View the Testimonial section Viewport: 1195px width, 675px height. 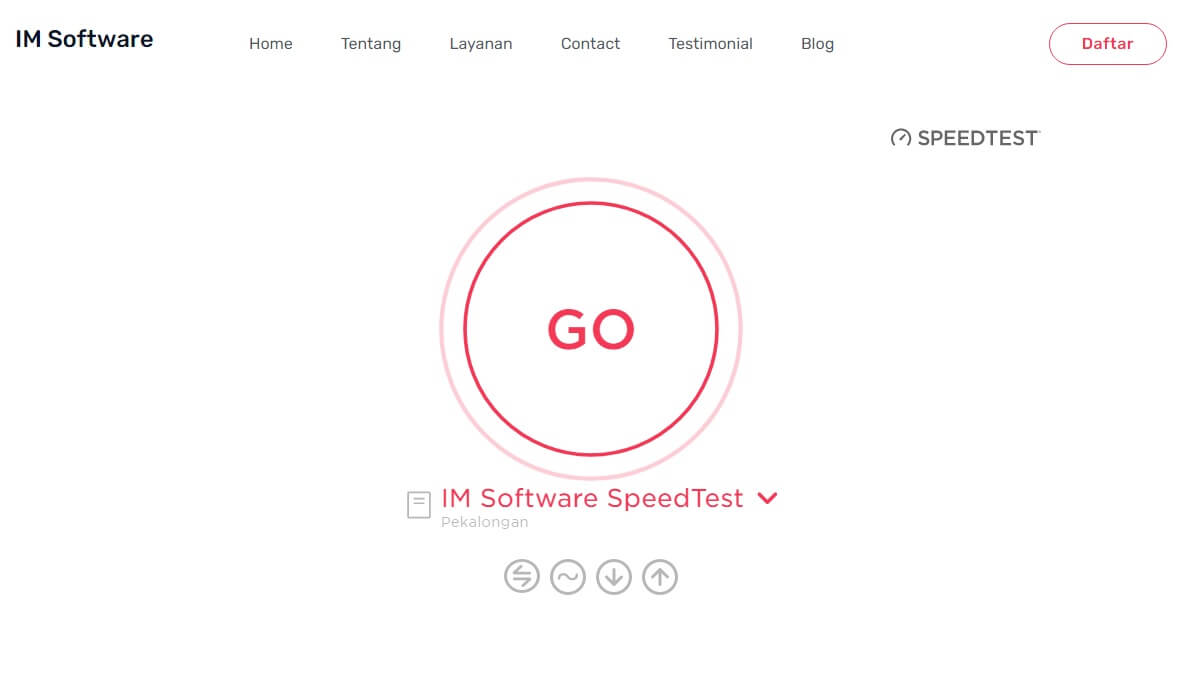click(x=710, y=44)
